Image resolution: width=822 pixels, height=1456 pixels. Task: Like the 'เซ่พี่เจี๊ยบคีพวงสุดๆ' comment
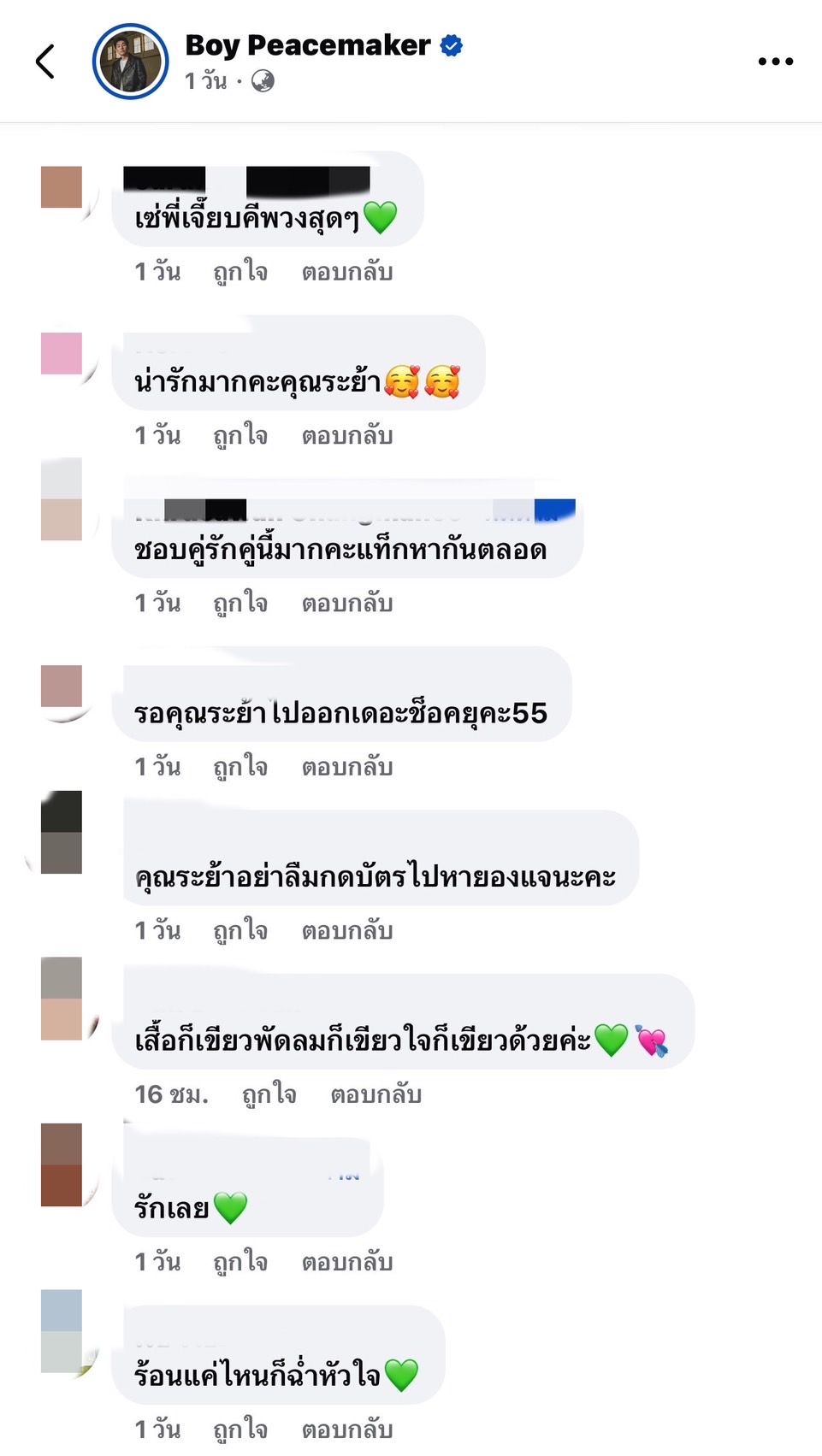tap(240, 272)
